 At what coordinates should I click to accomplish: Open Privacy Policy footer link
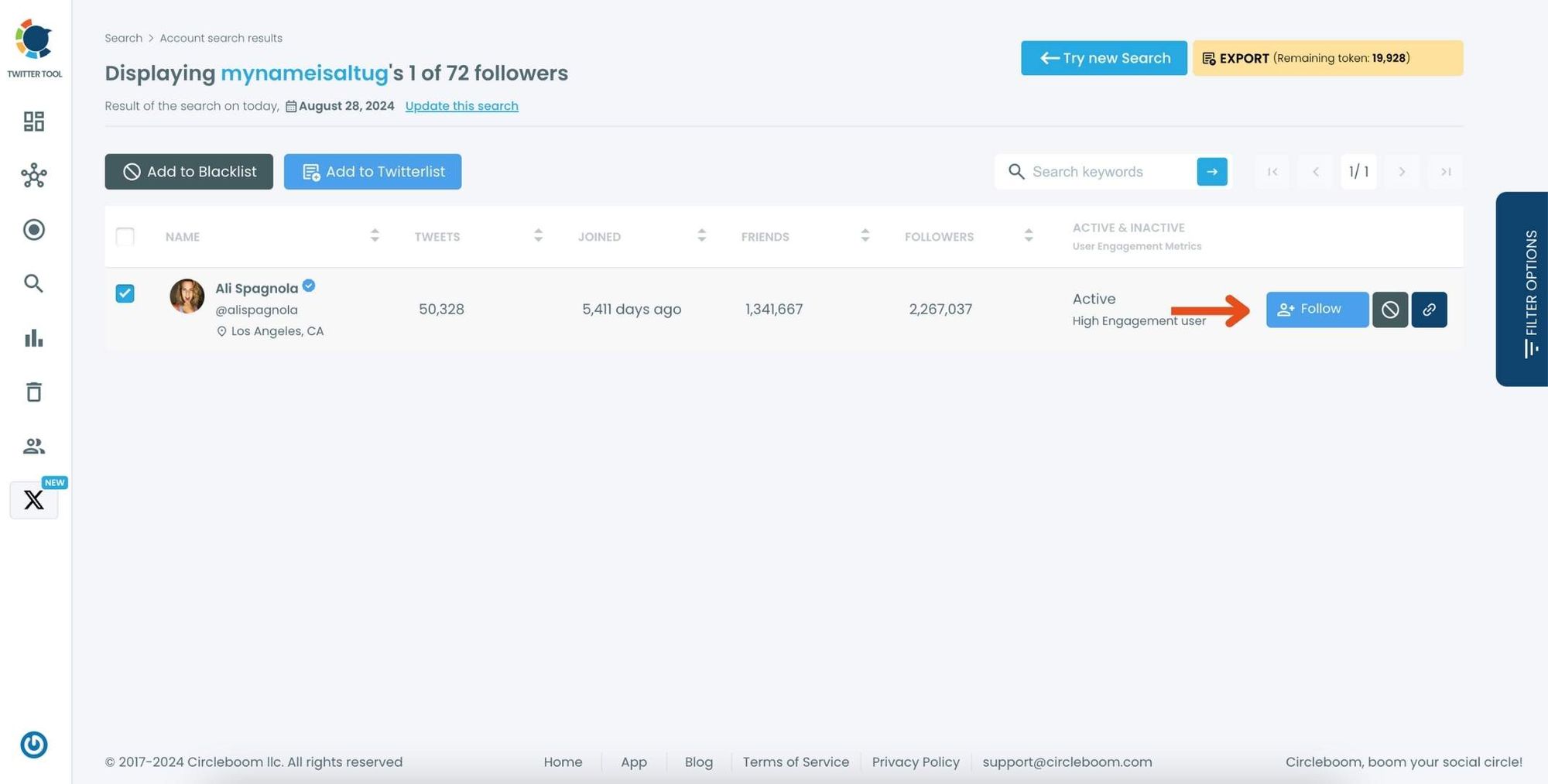pyautogui.click(x=916, y=762)
